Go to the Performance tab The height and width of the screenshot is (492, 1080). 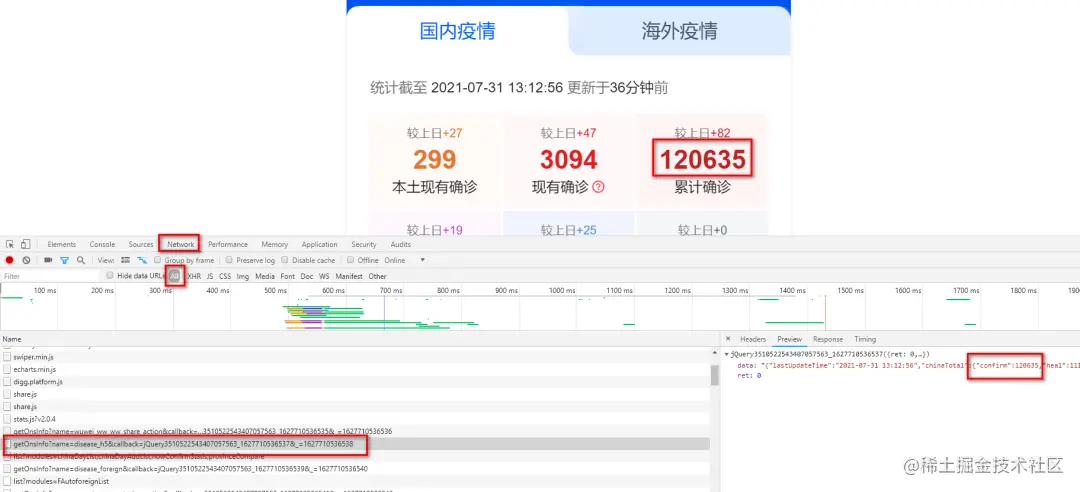point(228,245)
